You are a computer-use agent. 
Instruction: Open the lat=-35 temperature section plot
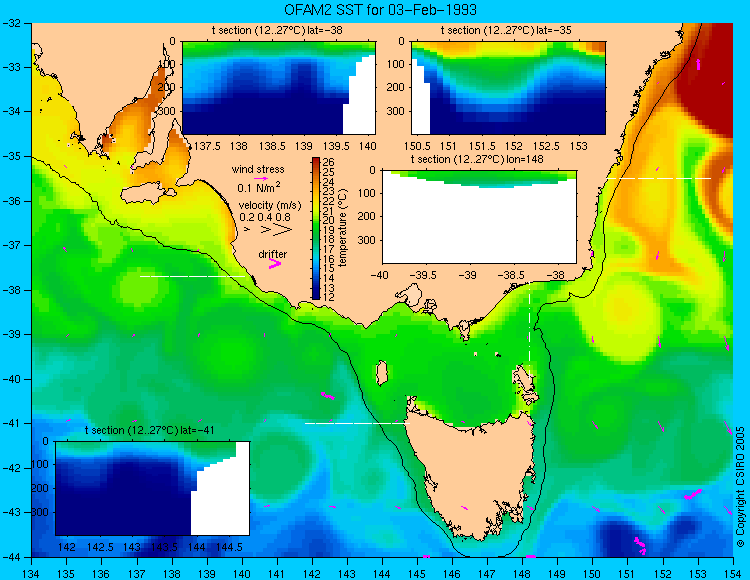(508, 88)
